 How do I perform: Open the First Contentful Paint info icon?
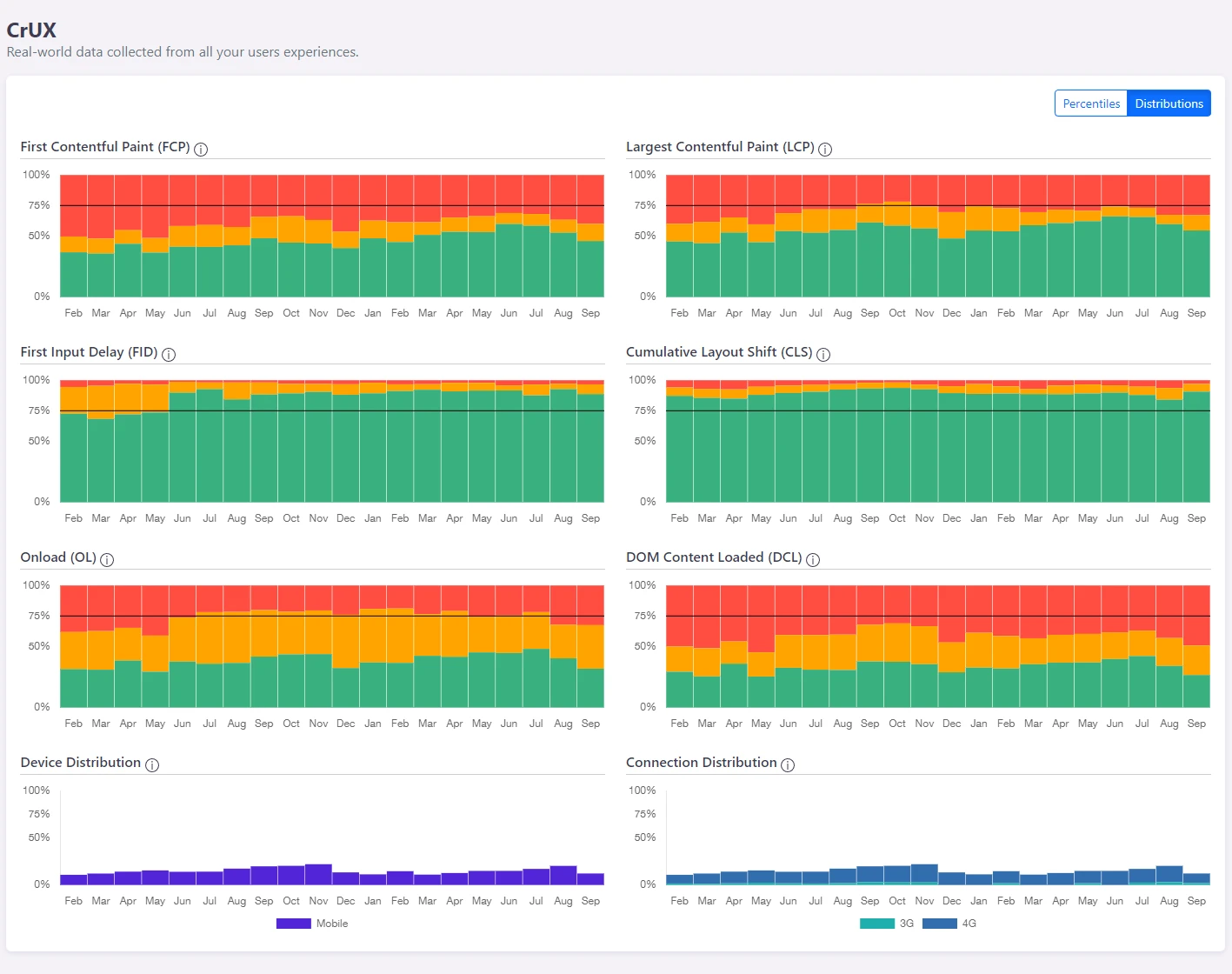(x=201, y=149)
